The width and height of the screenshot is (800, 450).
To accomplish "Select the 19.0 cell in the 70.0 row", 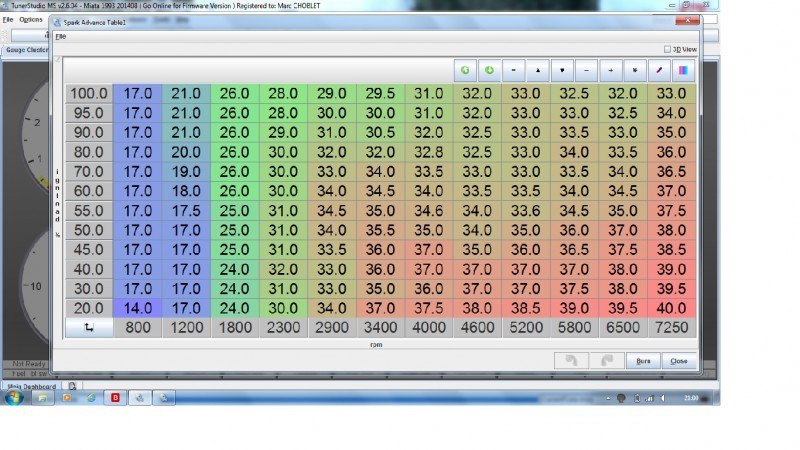I will point(186,171).
